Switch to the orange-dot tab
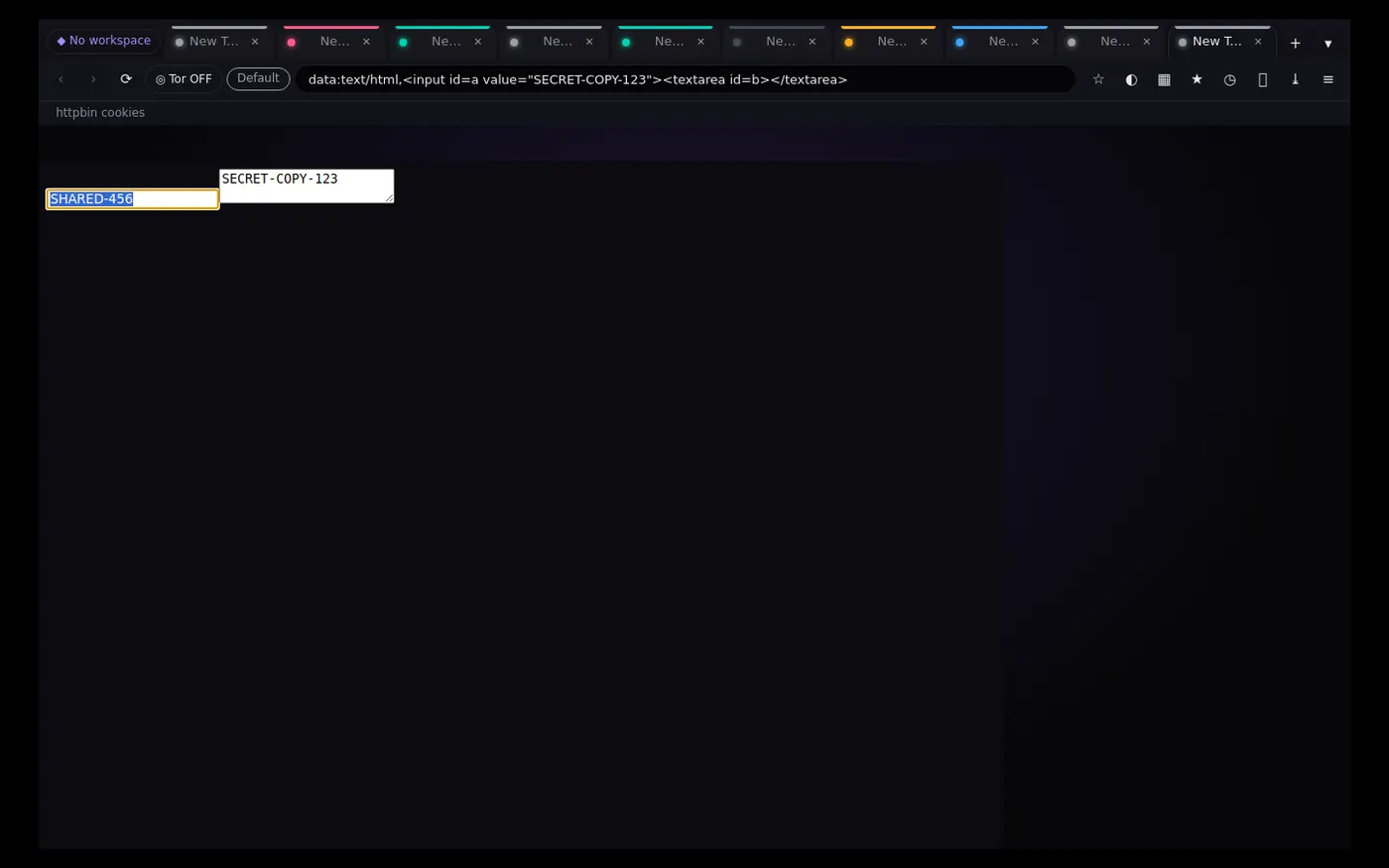This screenshot has width=1389, height=868. [x=889, y=42]
